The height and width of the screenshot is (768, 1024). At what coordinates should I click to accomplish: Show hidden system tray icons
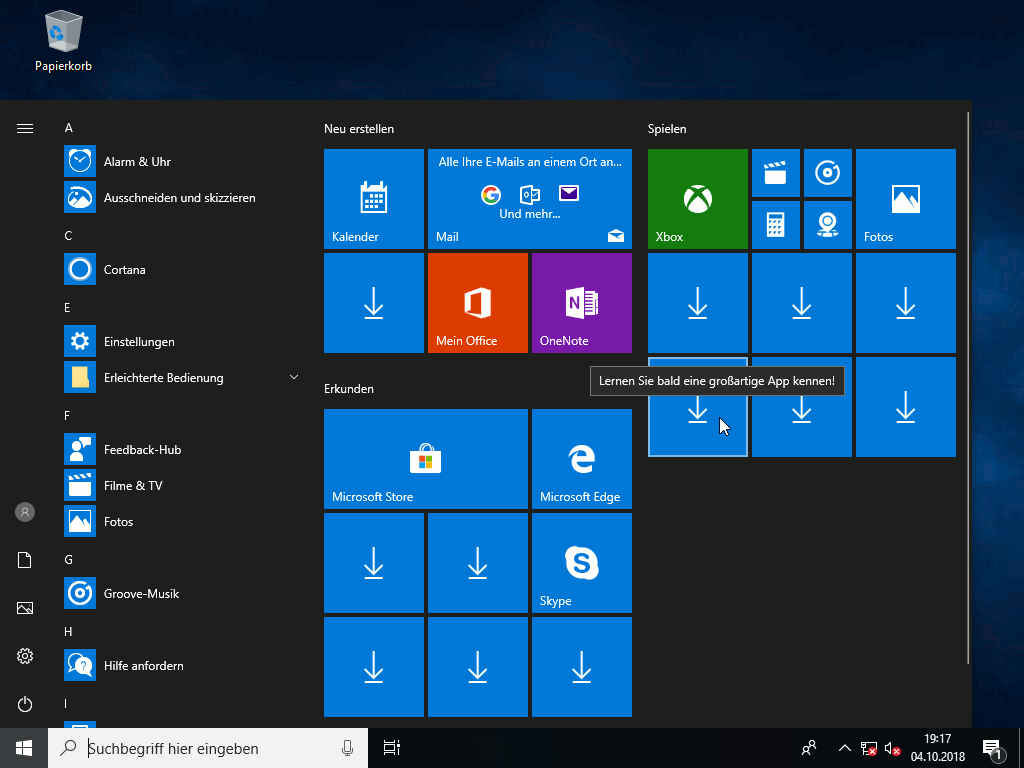pos(844,748)
